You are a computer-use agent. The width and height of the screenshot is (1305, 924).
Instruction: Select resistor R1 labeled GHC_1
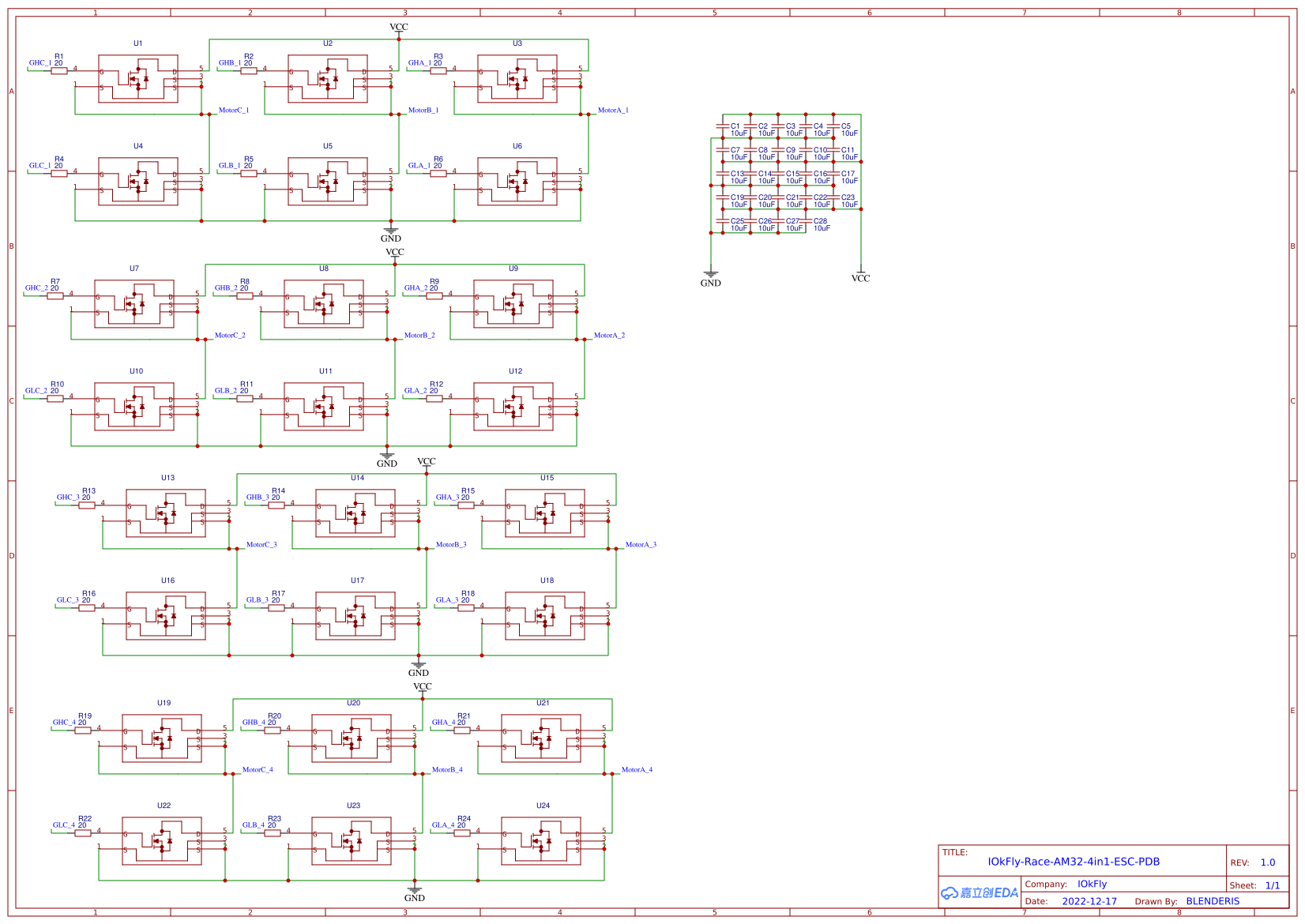click(x=58, y=69)
